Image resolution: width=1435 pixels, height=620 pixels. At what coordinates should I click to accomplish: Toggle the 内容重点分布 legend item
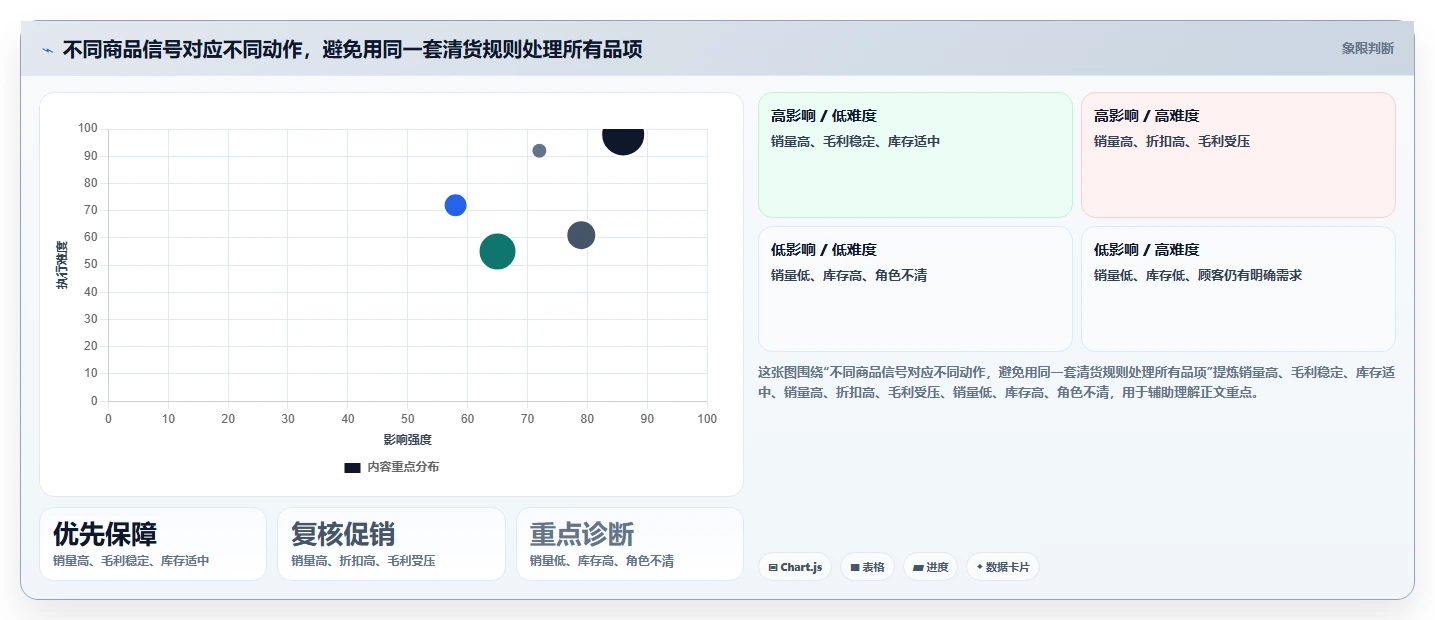coord(391,467)
